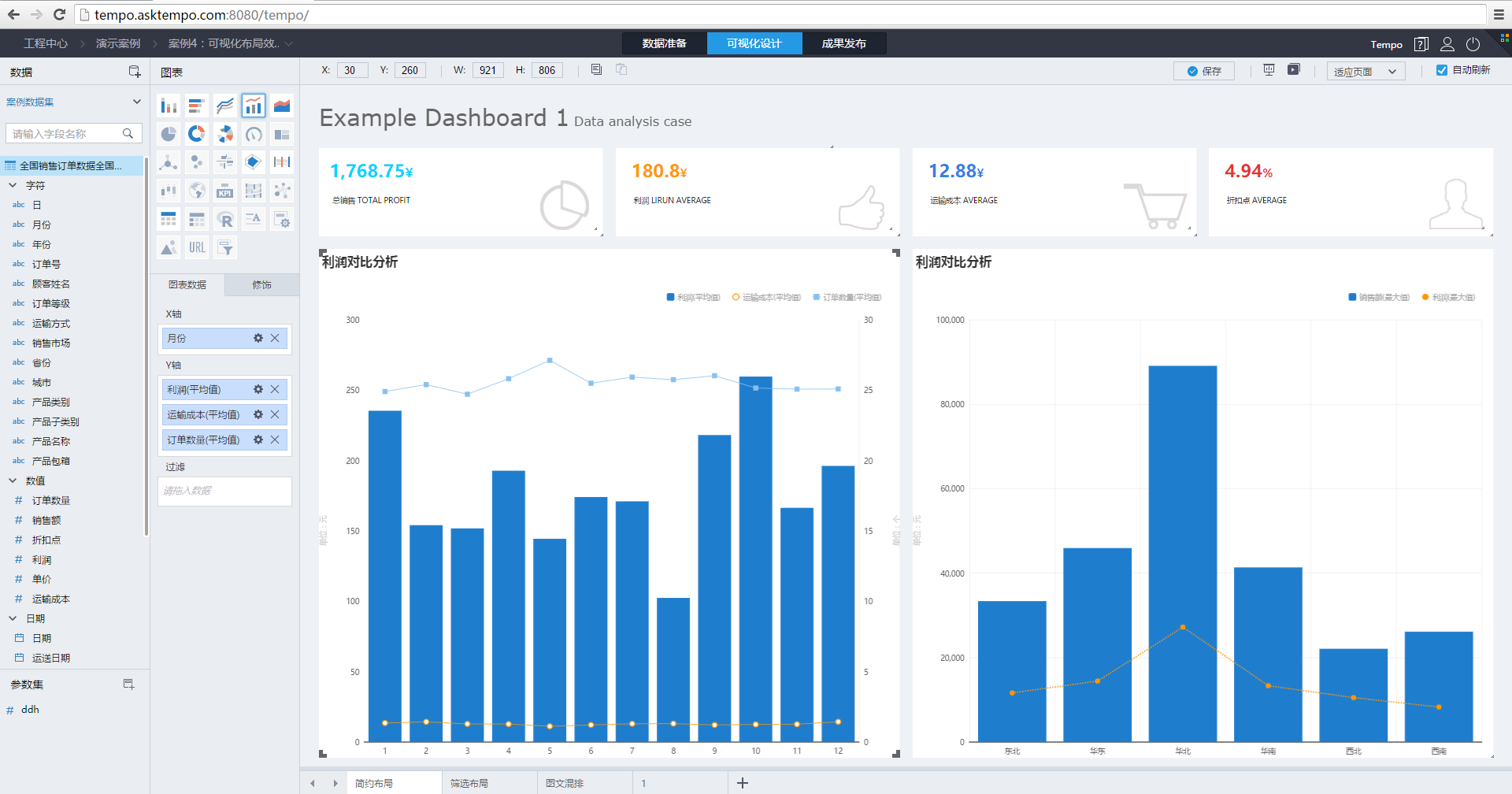This screenshot has height=794, width=1512.
Task: Collapse the 字符 field group
Action: pos(13,185)
